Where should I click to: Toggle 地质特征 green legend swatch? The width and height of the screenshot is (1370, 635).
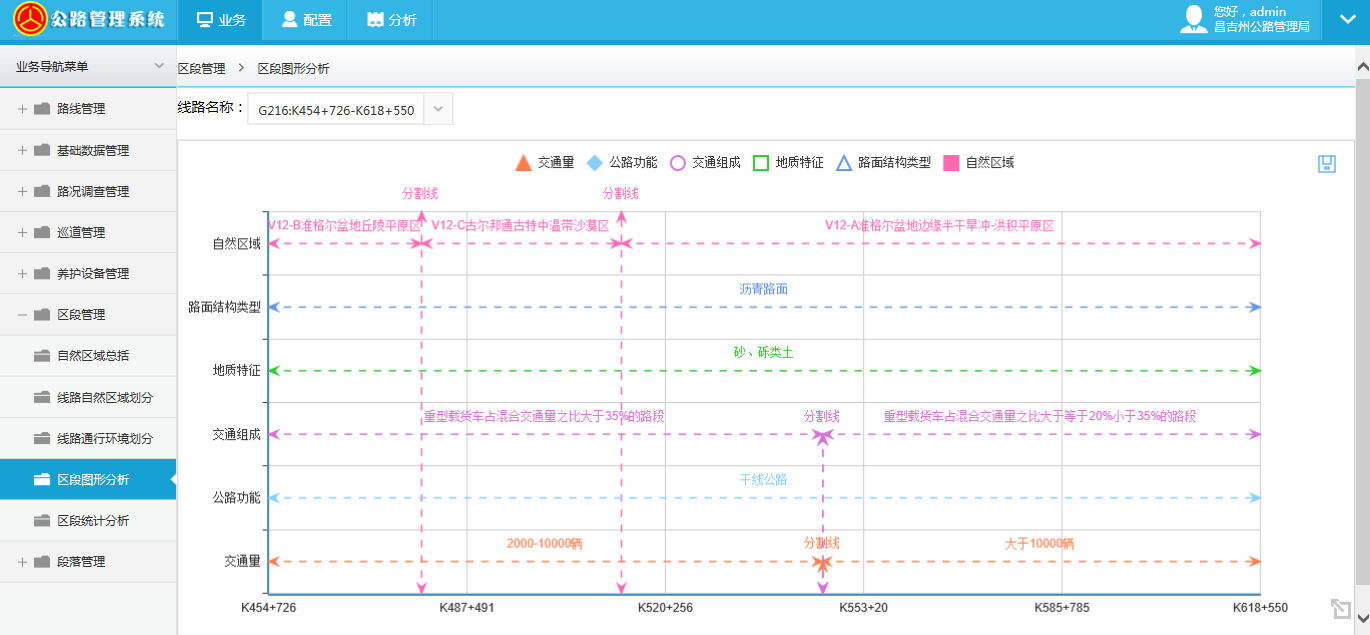pos(760,162)
